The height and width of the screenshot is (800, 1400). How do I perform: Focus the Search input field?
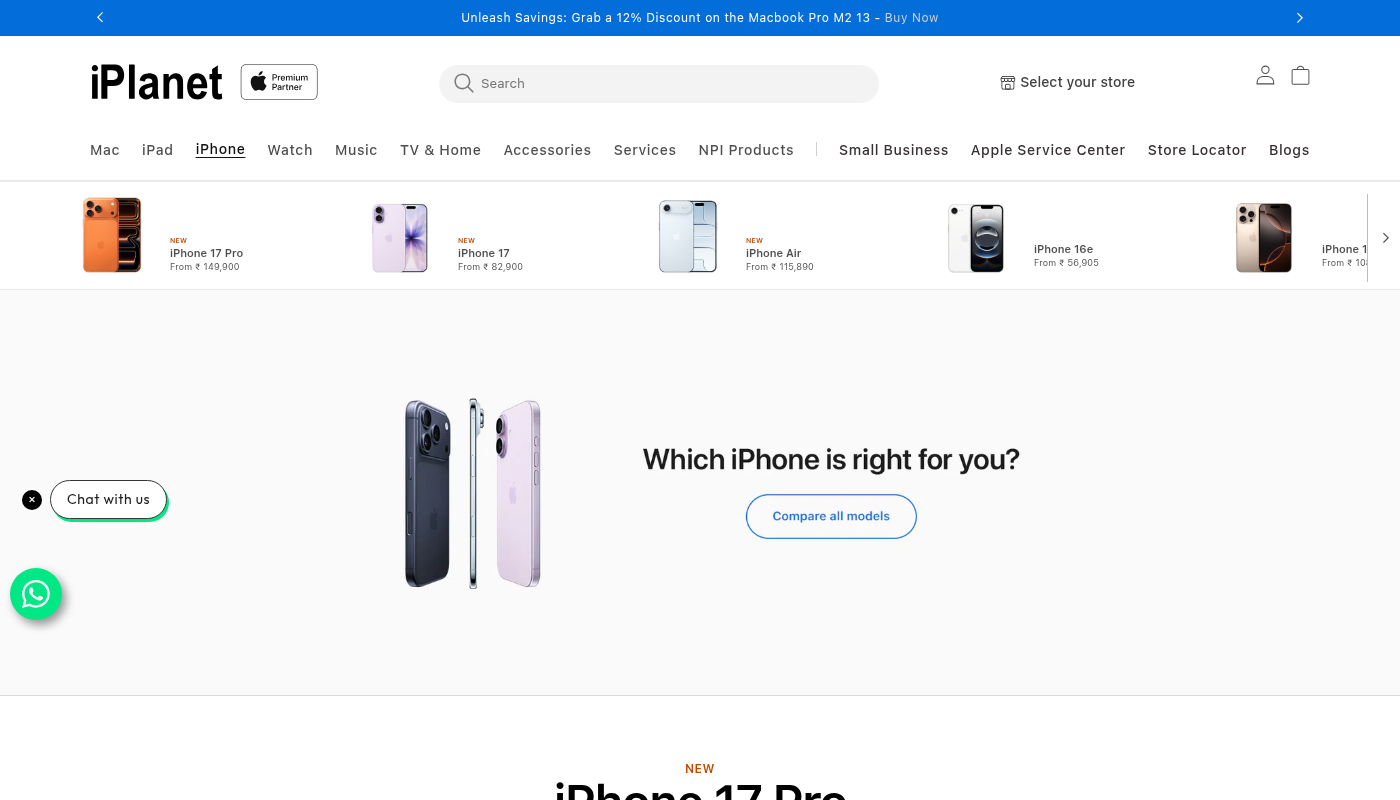click(x=672, y=83)
